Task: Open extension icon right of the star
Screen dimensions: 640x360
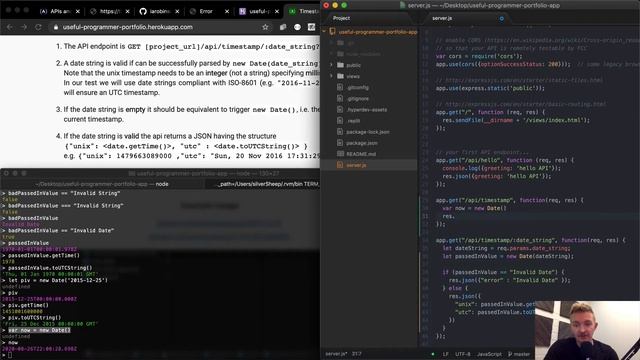Action: click(283, 27)
